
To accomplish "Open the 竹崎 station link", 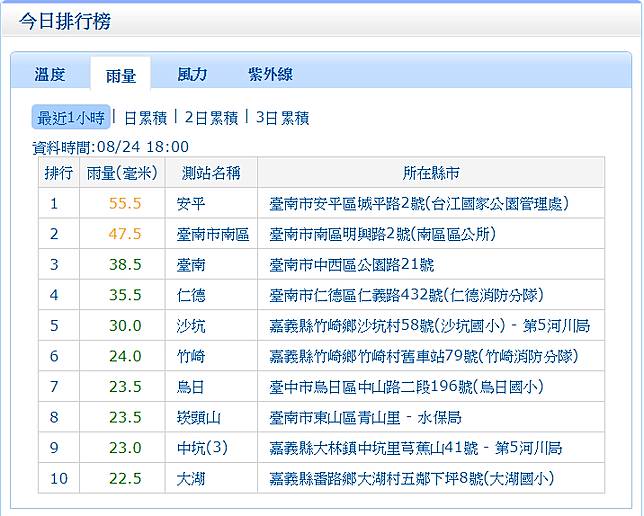I will coord(191,356).
